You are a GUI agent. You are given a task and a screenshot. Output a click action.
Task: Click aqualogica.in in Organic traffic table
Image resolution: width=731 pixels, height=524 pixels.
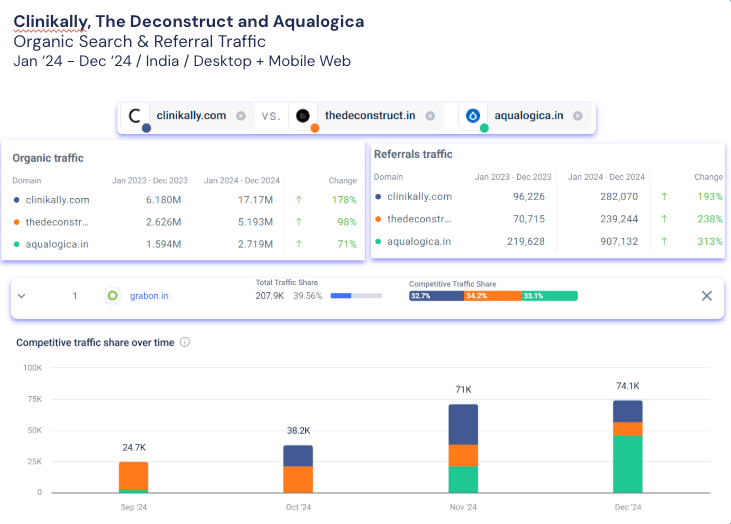(x=57, y=244)
